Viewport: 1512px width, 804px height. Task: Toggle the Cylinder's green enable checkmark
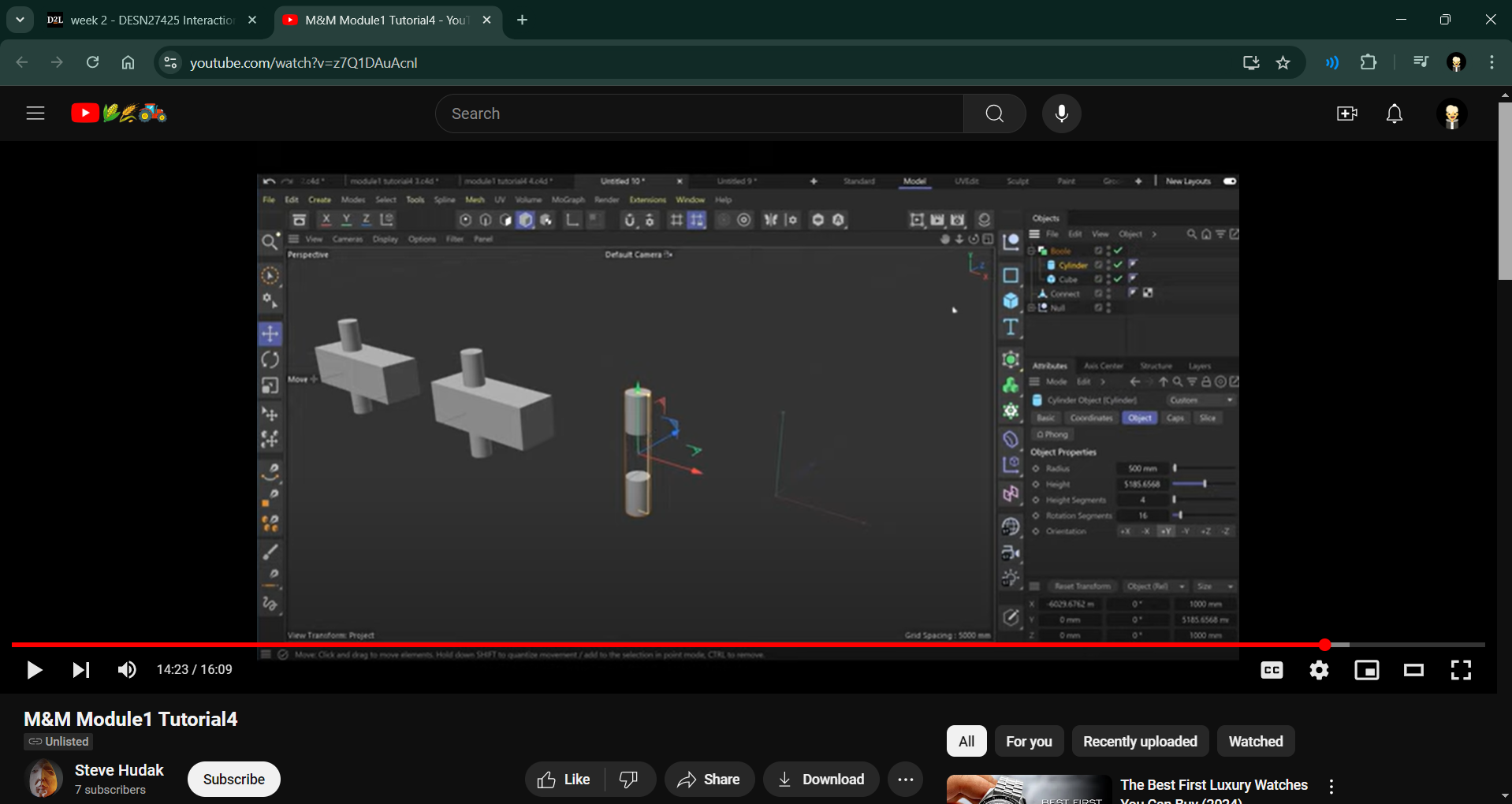[x=1117, y=265]
